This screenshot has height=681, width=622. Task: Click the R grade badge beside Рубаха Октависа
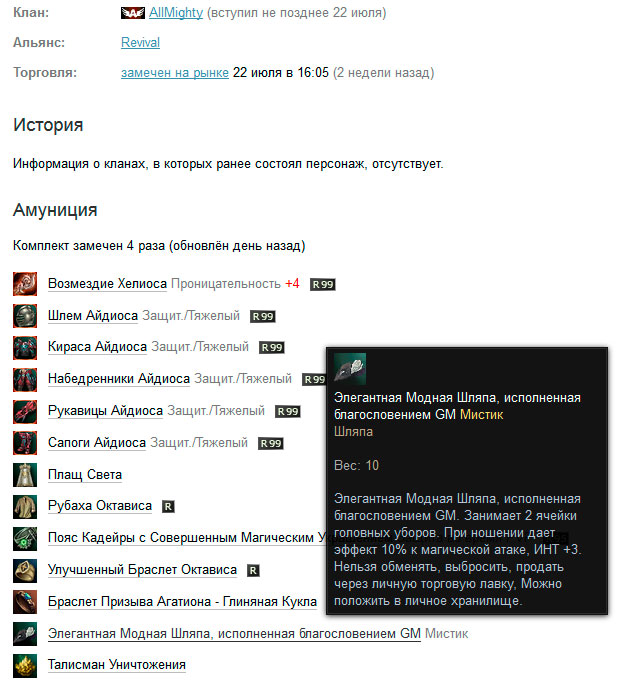coord(168,507)
